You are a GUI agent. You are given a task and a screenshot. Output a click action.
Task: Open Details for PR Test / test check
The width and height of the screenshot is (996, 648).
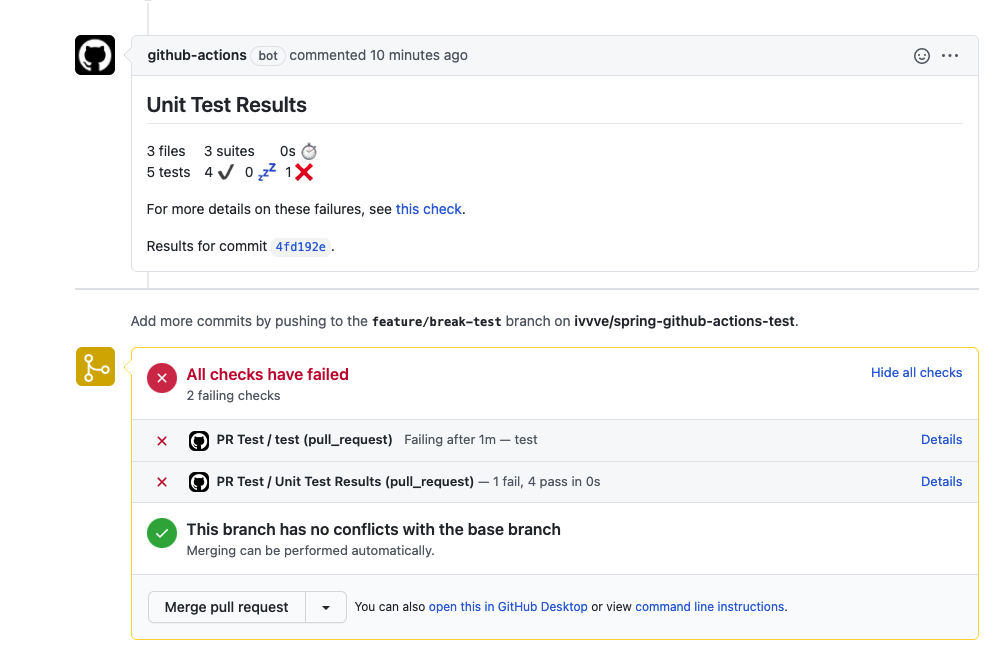click(x=941, y=440)
